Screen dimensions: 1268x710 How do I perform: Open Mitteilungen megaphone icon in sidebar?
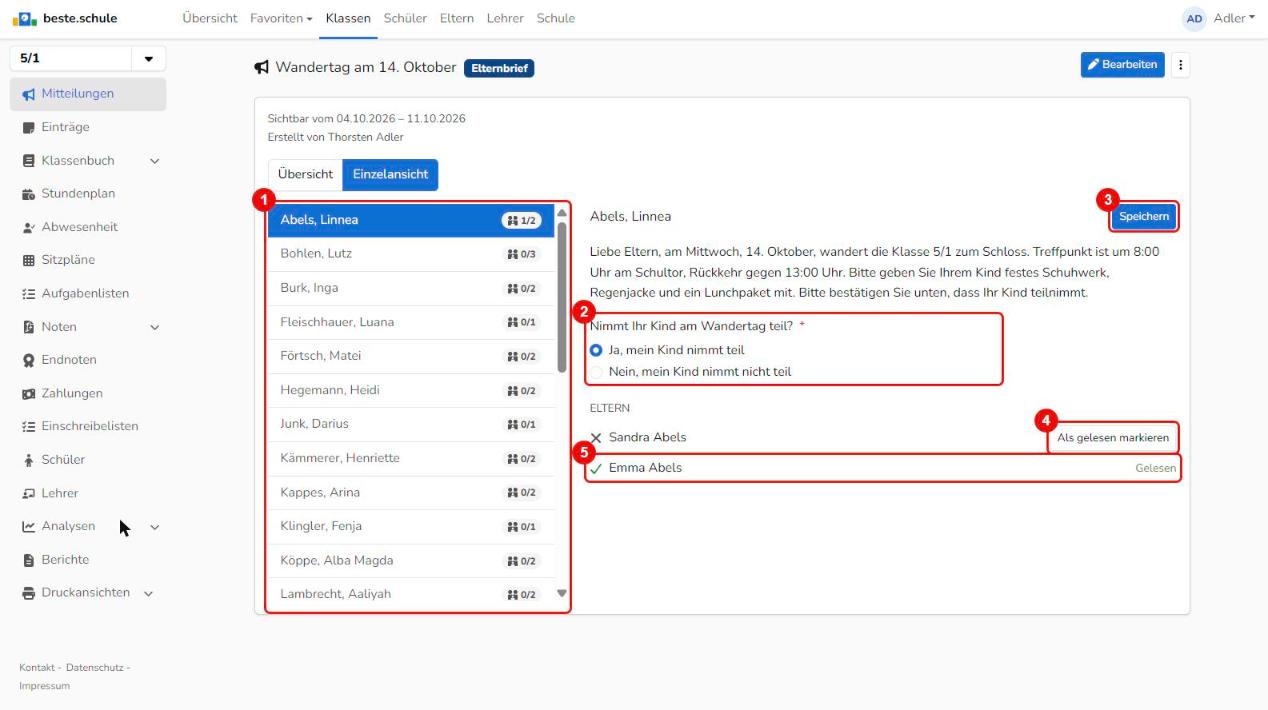pos(28,94)
